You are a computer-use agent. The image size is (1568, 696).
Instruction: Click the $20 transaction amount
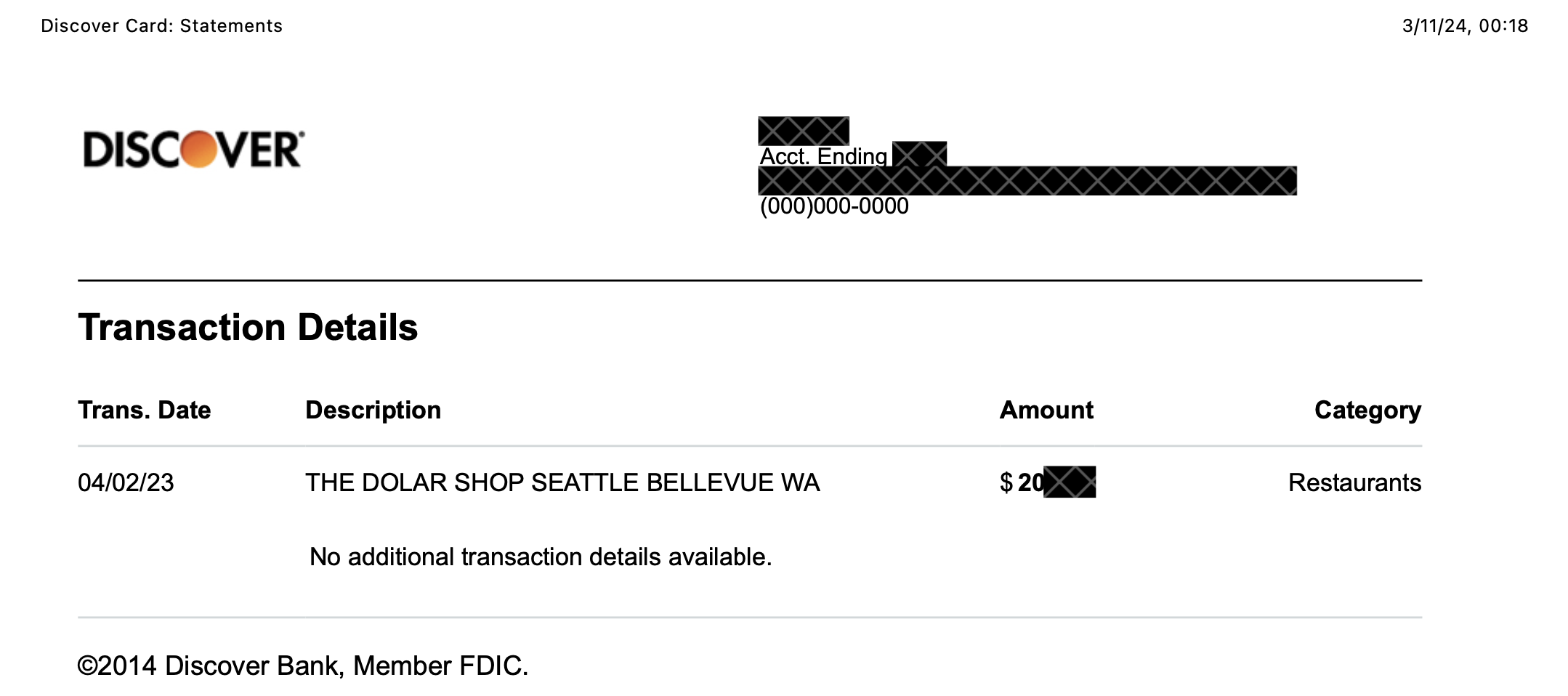[x=1047, y=482]
